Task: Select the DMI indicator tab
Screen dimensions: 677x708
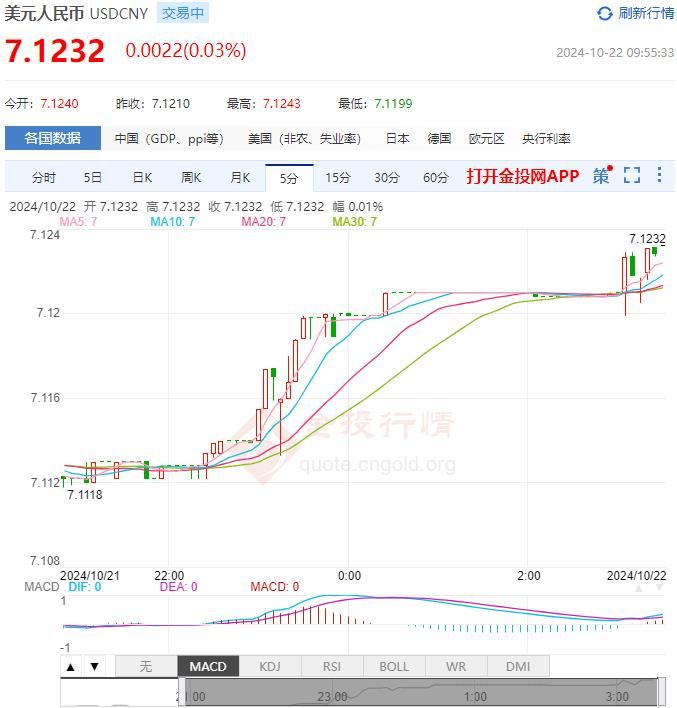Action: point(518,666)
